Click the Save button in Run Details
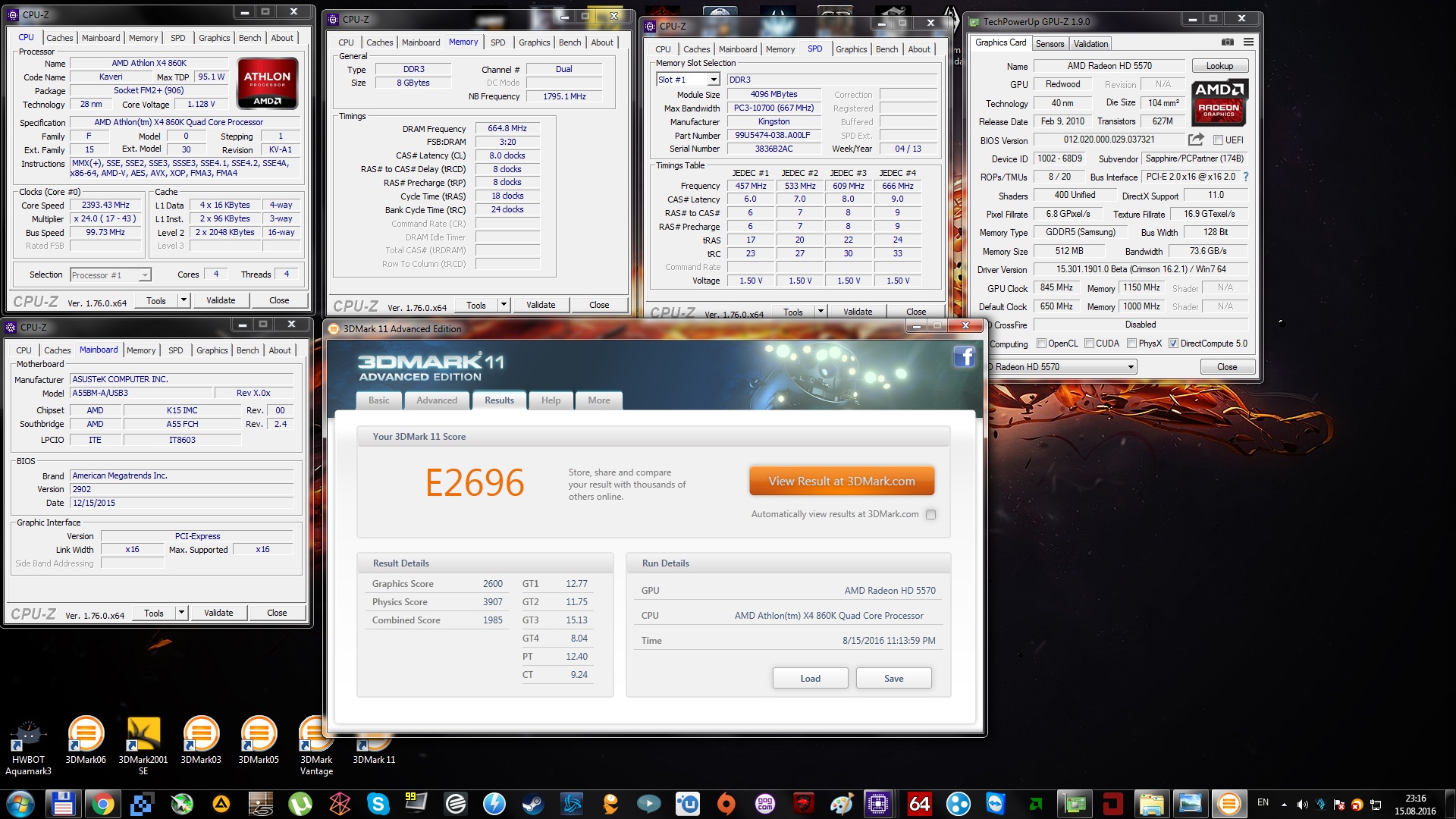 click(x=893, y=679)
